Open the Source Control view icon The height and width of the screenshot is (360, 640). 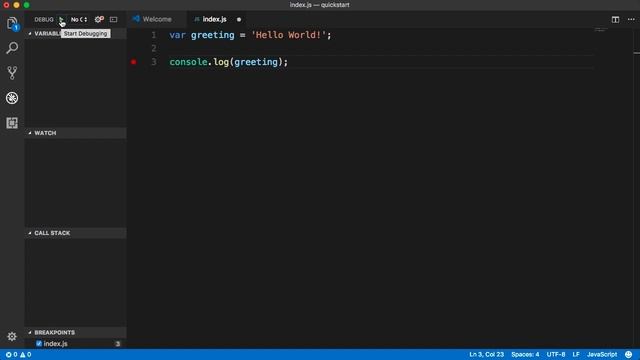tap(12, 73)
